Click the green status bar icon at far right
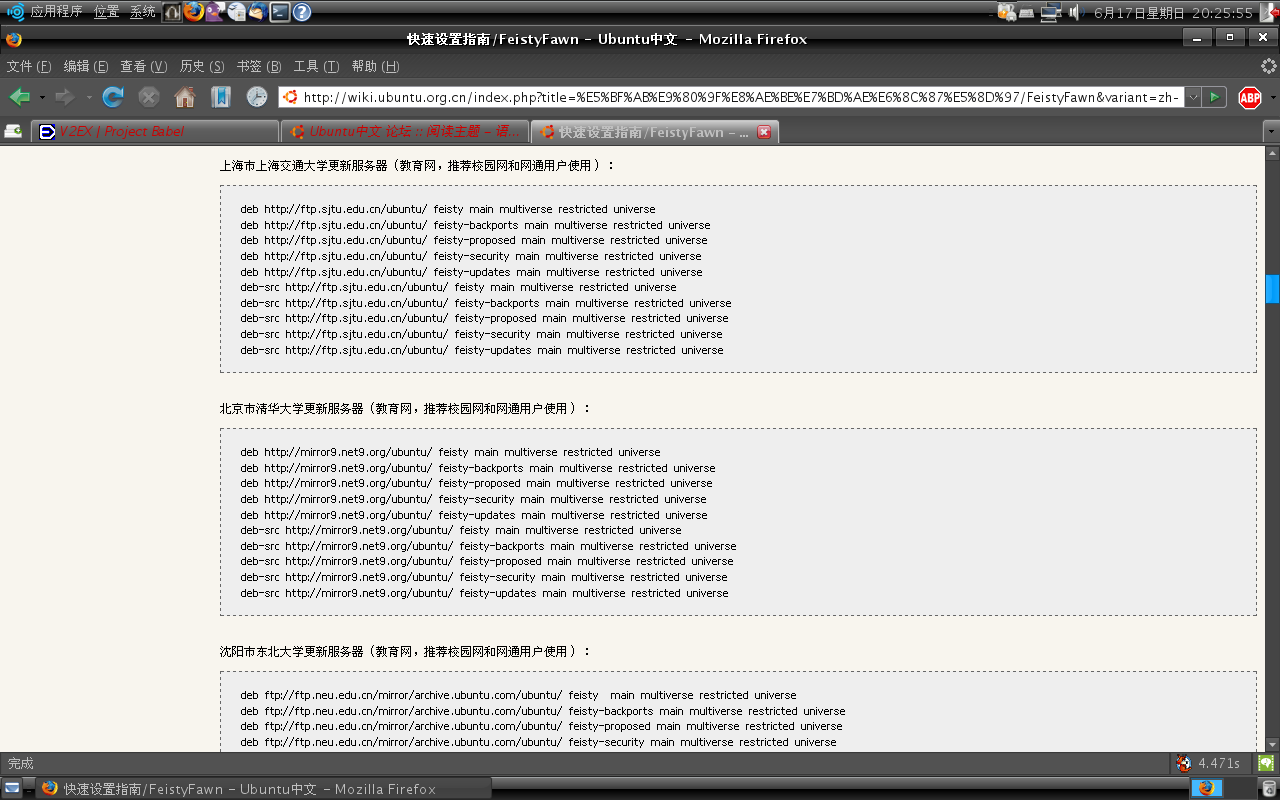Viewport: 1280px width, 800px height. click(1265, 763)
